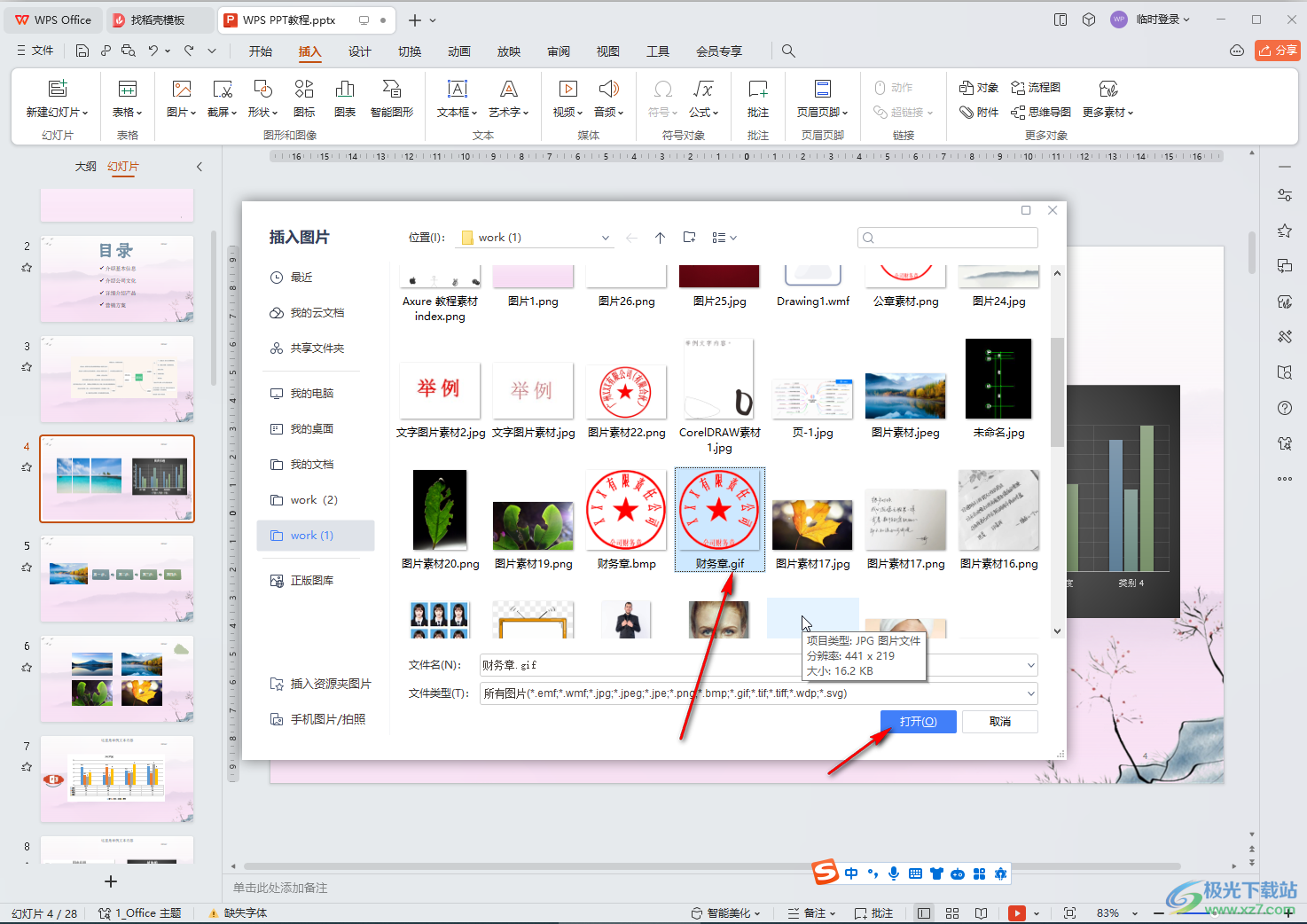Expand the file name combo box arrow

click(1031, 665)
